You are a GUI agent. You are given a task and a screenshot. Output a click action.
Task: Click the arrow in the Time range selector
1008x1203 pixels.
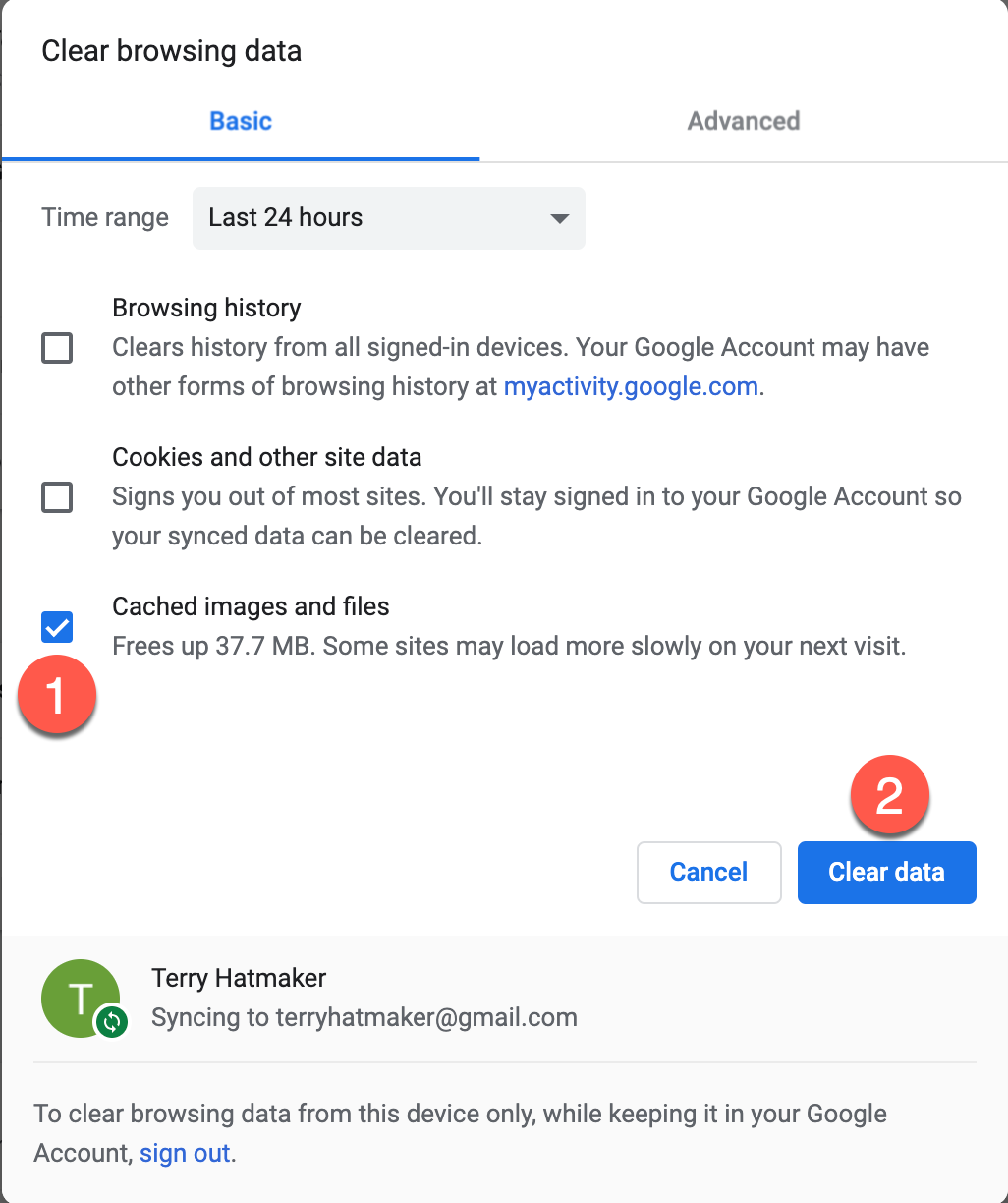coord(560,218)
